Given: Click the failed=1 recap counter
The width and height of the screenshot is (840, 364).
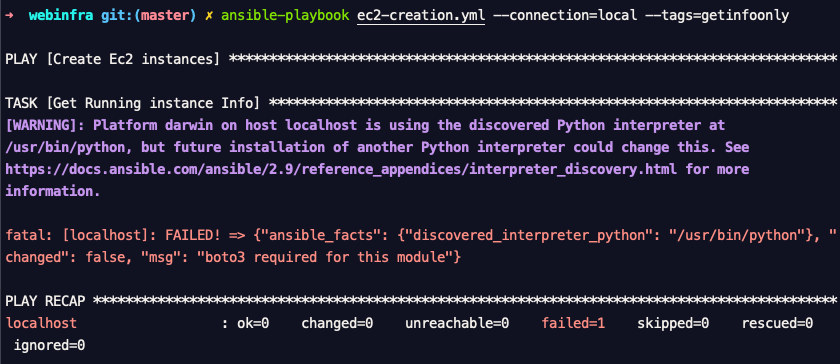Looking at the screenshot, I should (573, 323).
